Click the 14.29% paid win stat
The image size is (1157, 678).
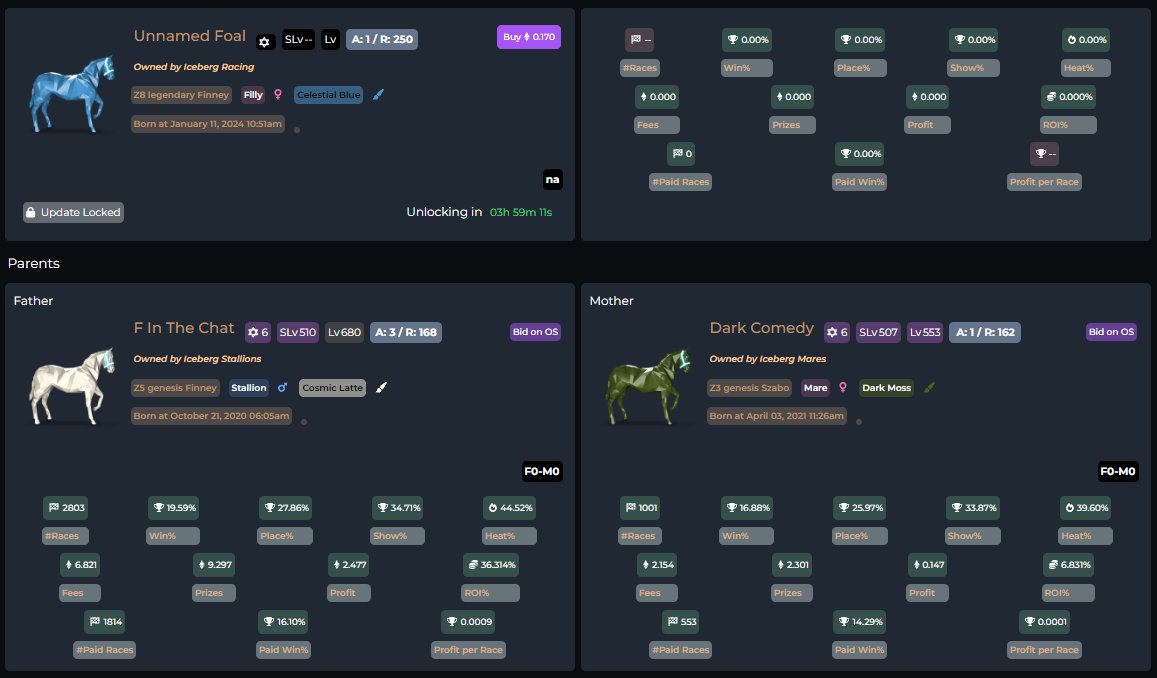860,622
